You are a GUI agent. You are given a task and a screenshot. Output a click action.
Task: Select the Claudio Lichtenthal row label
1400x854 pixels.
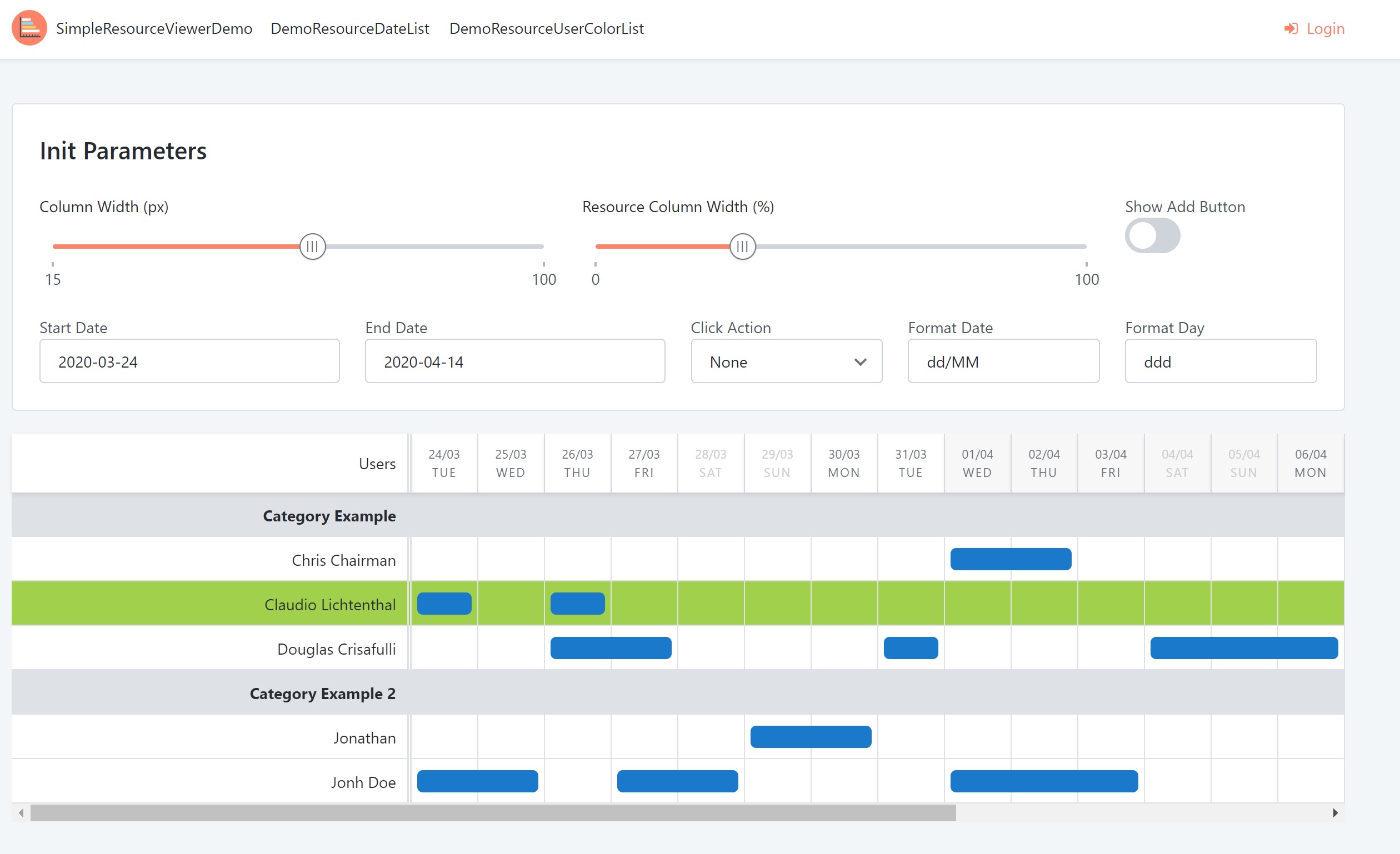[330, 605]
